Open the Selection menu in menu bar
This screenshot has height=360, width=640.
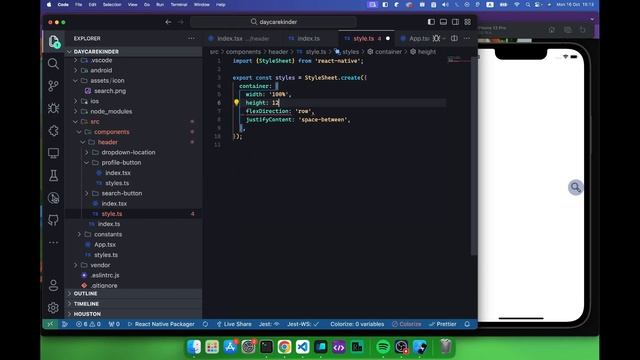coord(112,4)
